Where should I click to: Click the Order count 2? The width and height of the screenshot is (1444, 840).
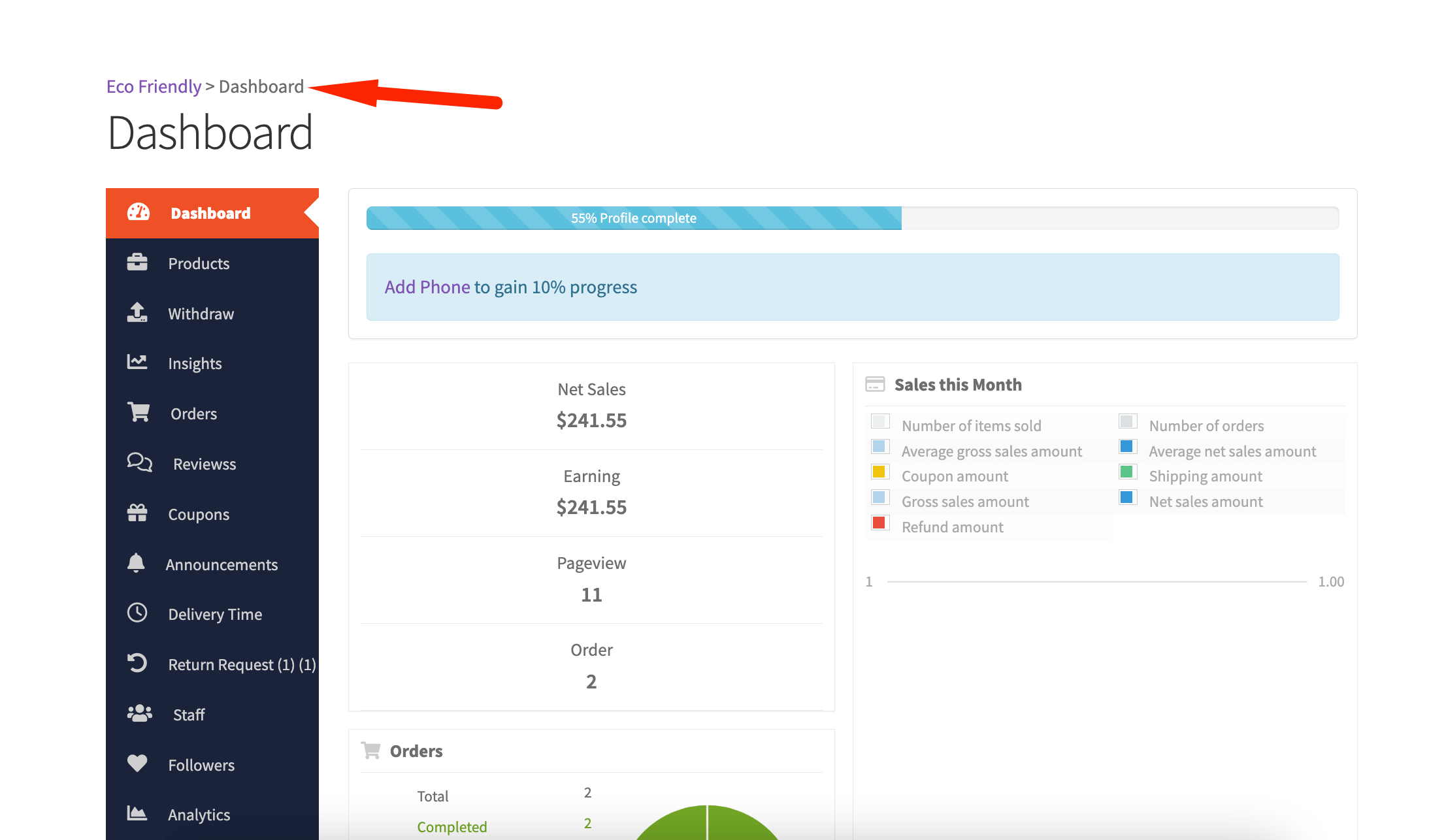point(591,681)
